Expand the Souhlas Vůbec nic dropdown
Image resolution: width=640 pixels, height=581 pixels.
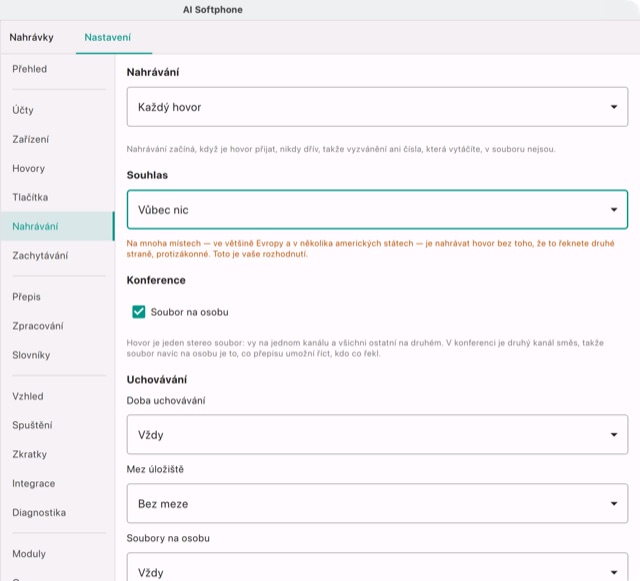coord(377,209)
